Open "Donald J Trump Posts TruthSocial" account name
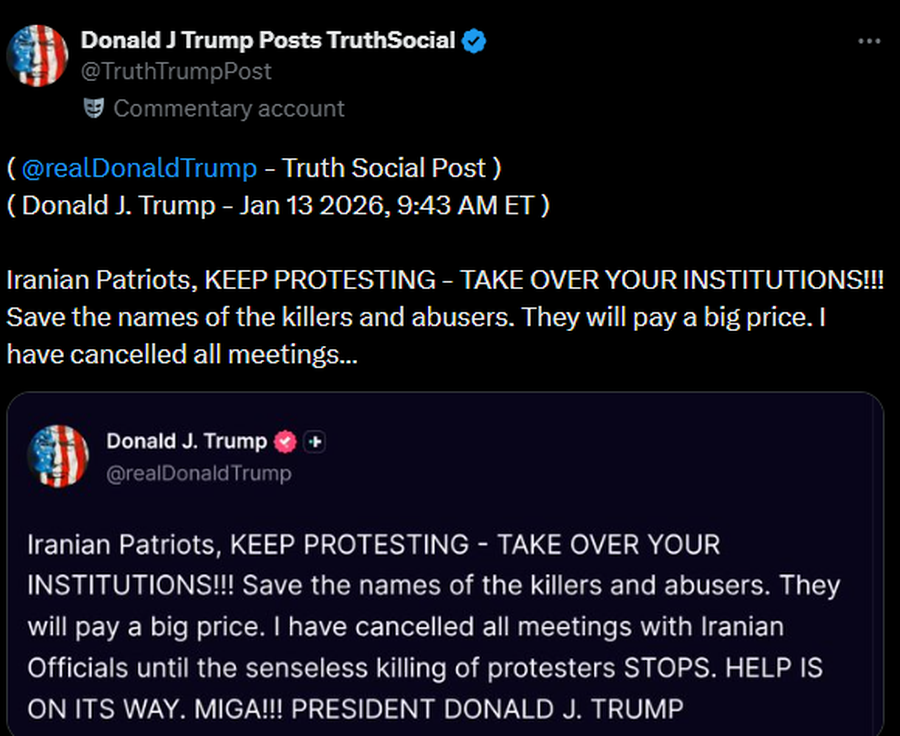 click(x=267, y=41)
